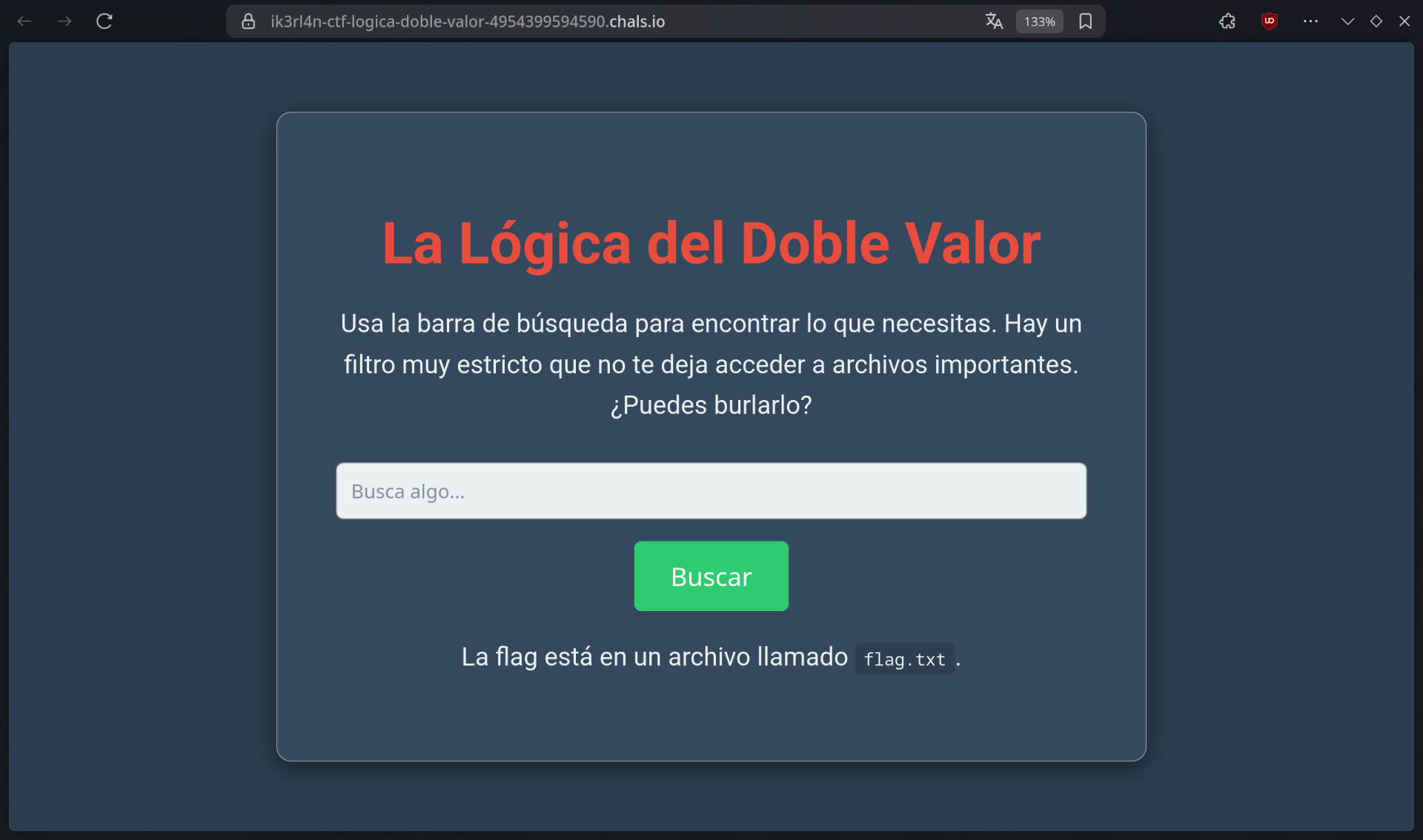The height and width of the screenshot is (840, 1423).
Task: Open the three-dots browser menu
Action: 1310,21
